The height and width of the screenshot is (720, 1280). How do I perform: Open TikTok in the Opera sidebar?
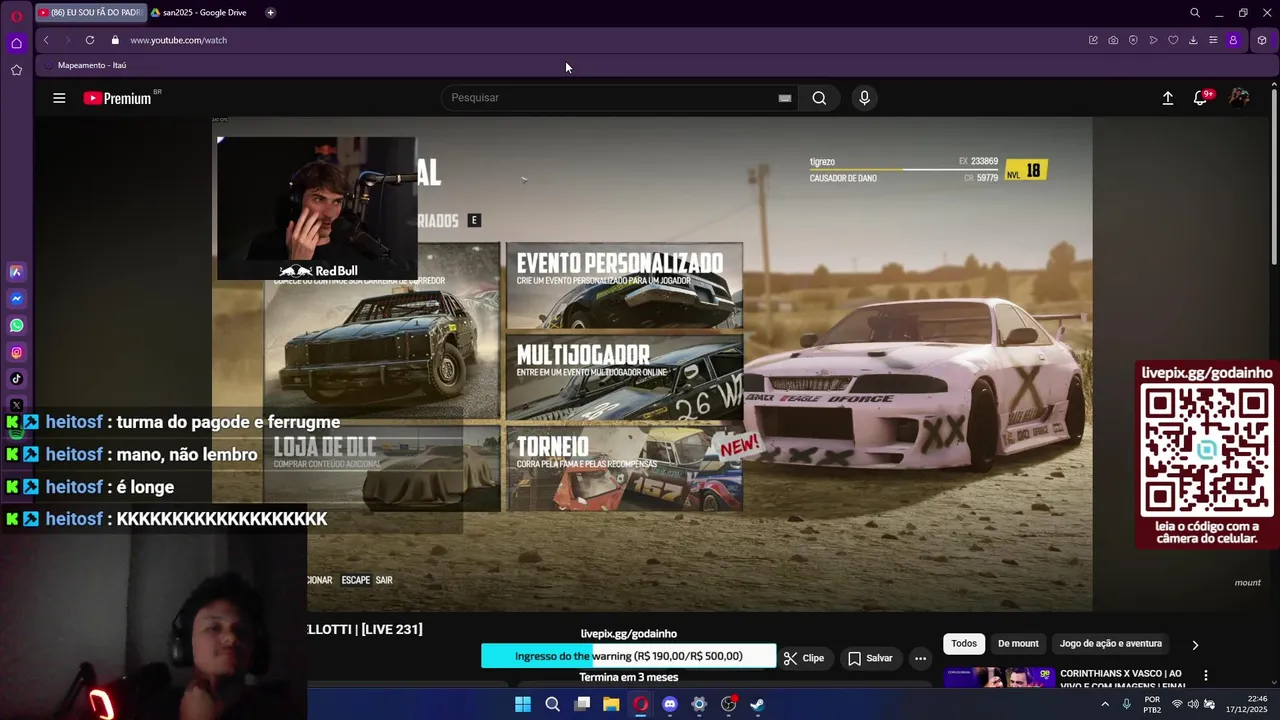tap(16, 378)
